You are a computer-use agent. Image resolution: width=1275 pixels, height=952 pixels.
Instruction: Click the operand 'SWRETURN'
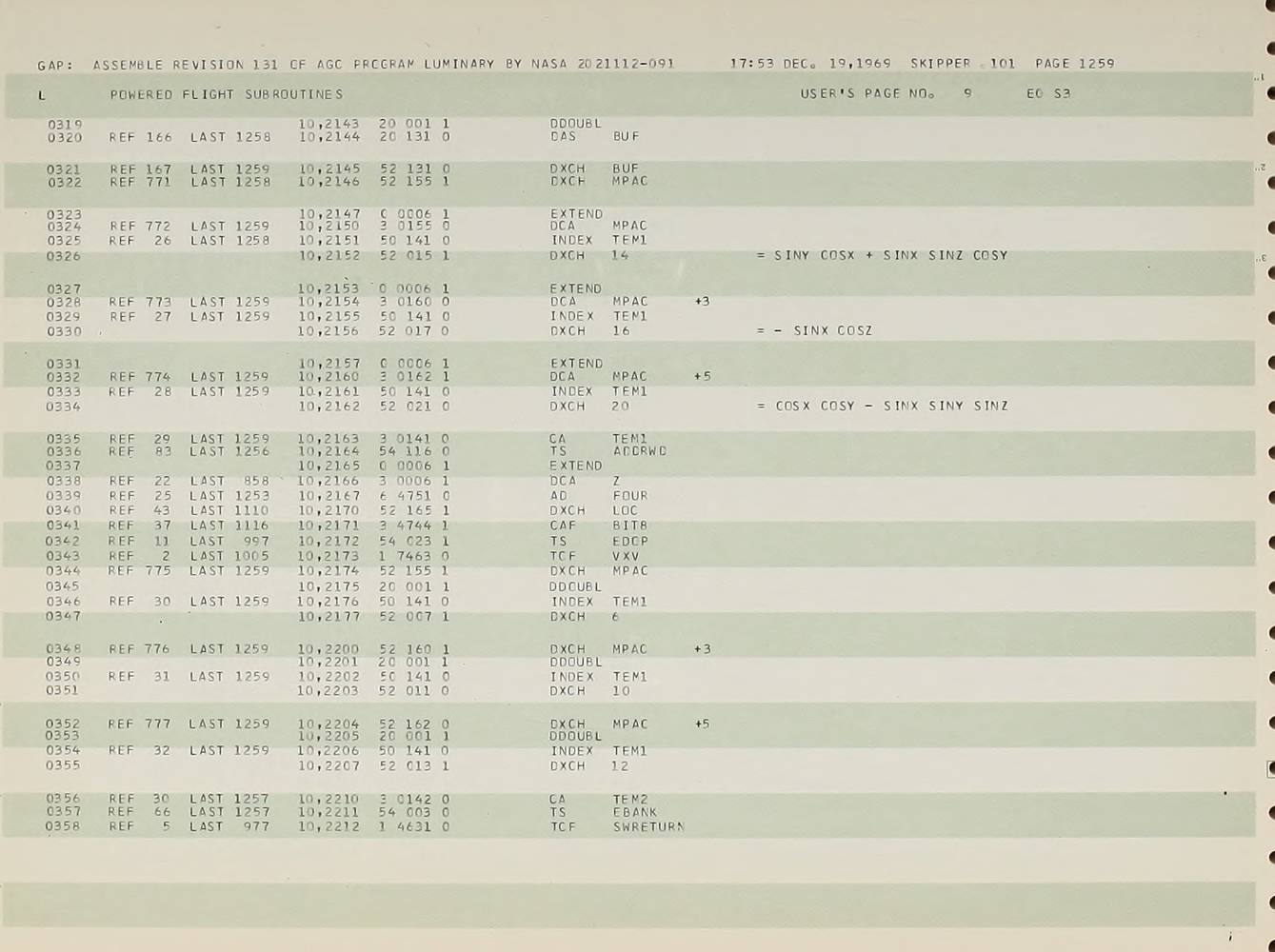point(648,826)
